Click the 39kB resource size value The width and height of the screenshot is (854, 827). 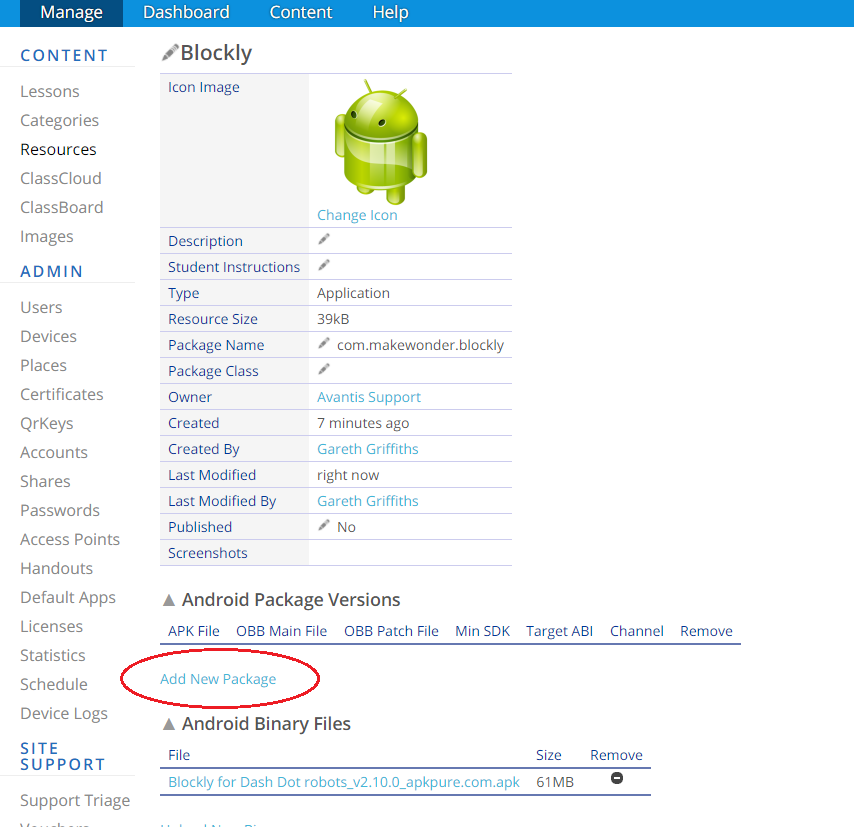tap(333, 319)
